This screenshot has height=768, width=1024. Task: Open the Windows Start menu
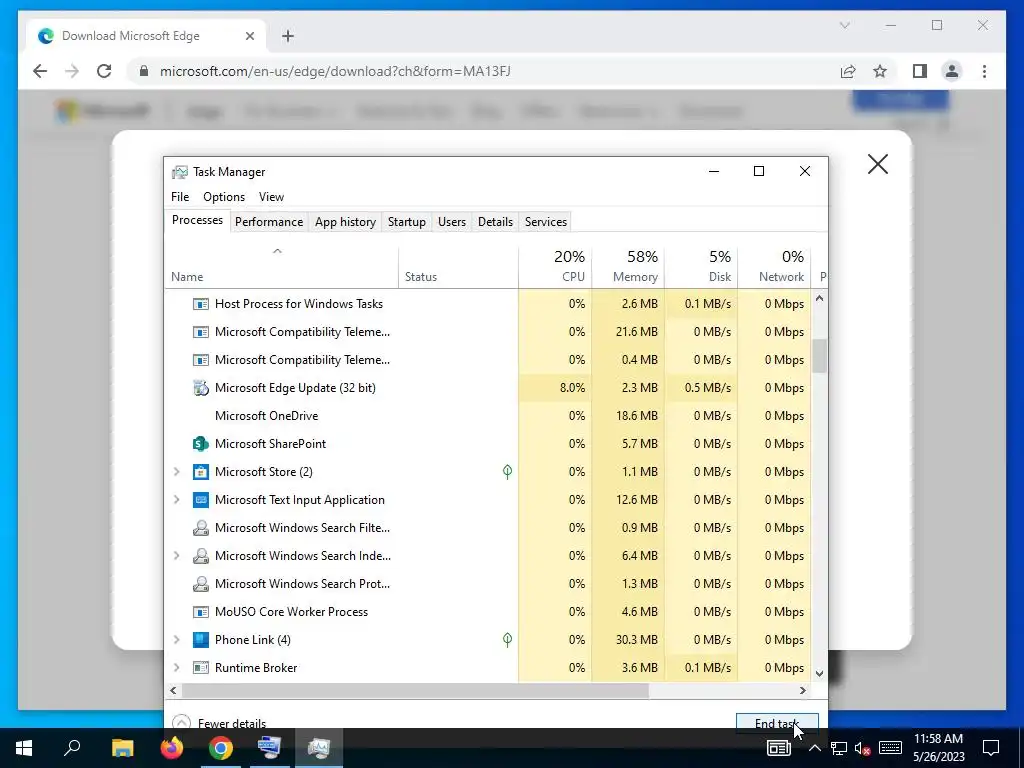[x=24, y=748]
